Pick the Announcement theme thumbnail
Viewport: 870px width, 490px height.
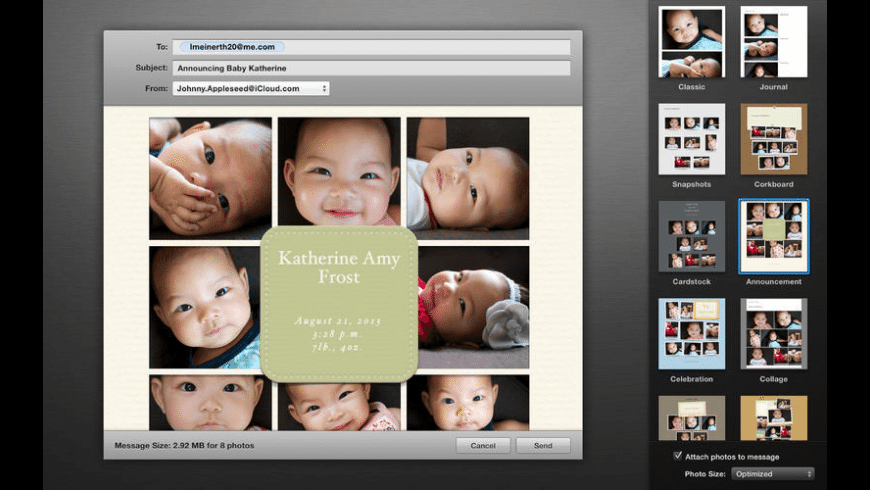(x=773, y=236)
